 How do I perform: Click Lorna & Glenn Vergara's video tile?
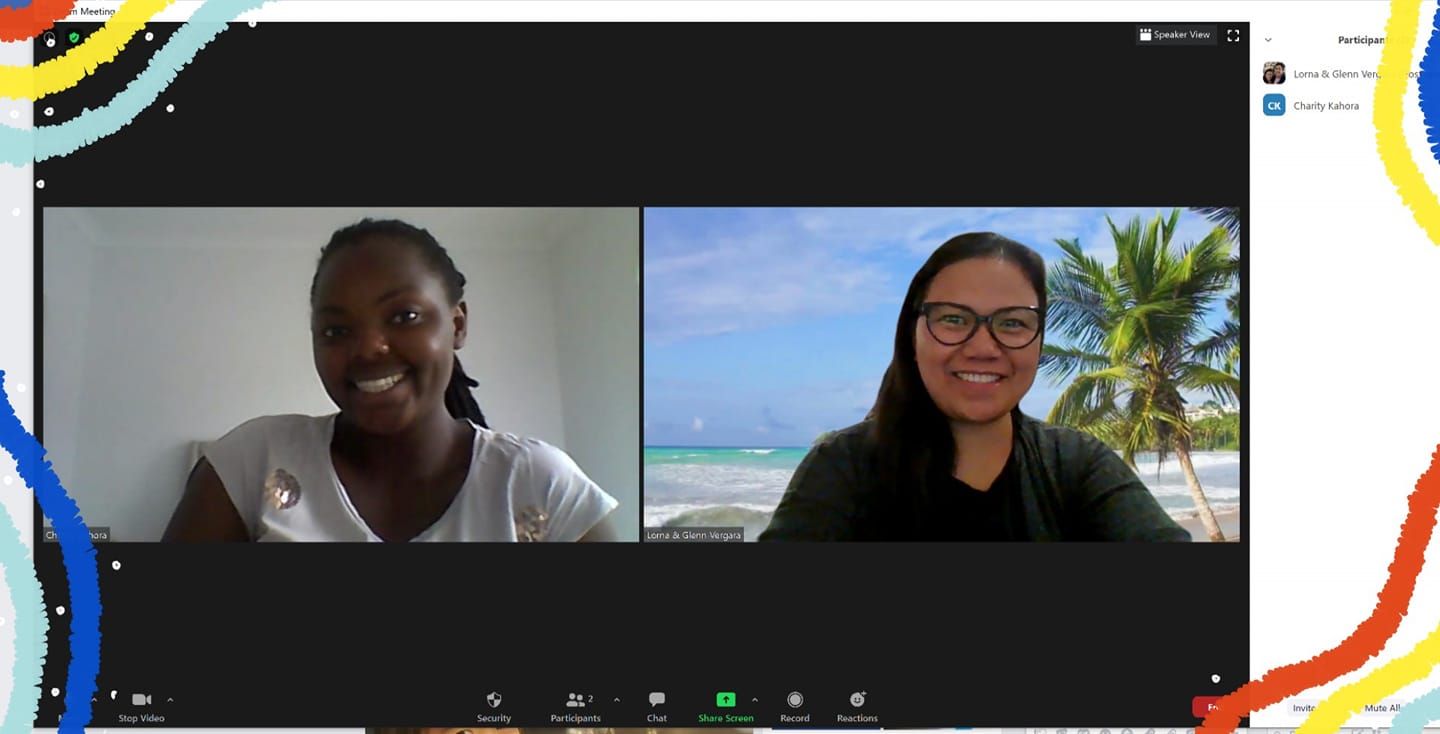pyautogui.click(x=941, y=374)
